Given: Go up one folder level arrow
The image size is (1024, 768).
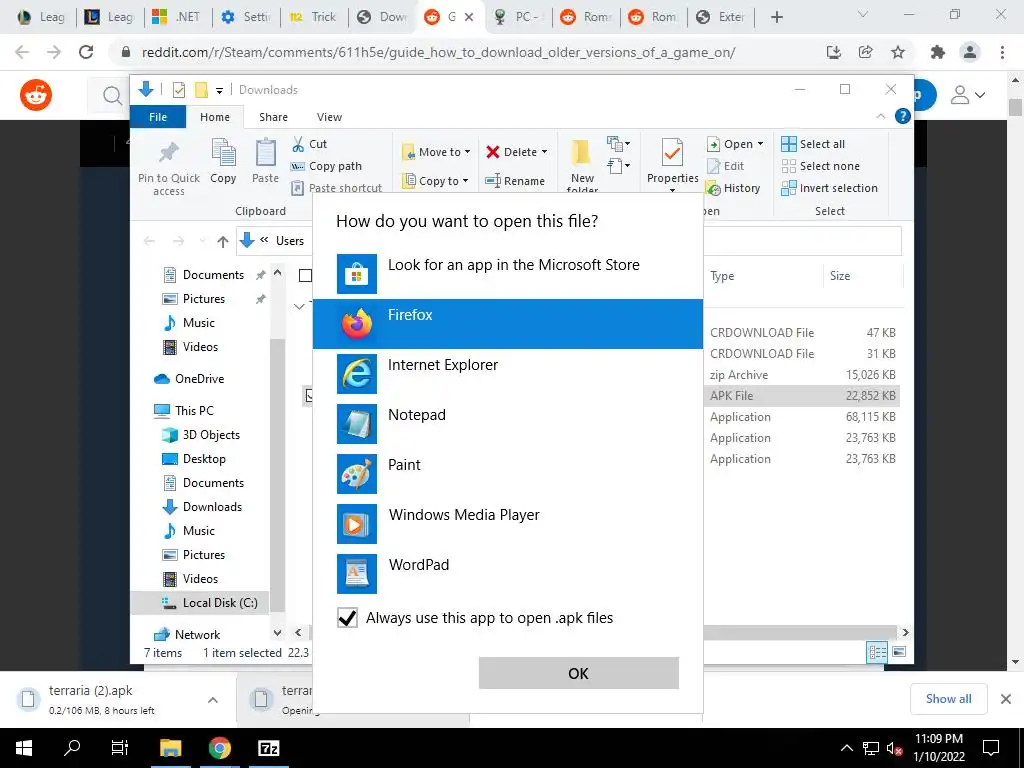Looking at the screenshot, I should (x=223, y=242).
